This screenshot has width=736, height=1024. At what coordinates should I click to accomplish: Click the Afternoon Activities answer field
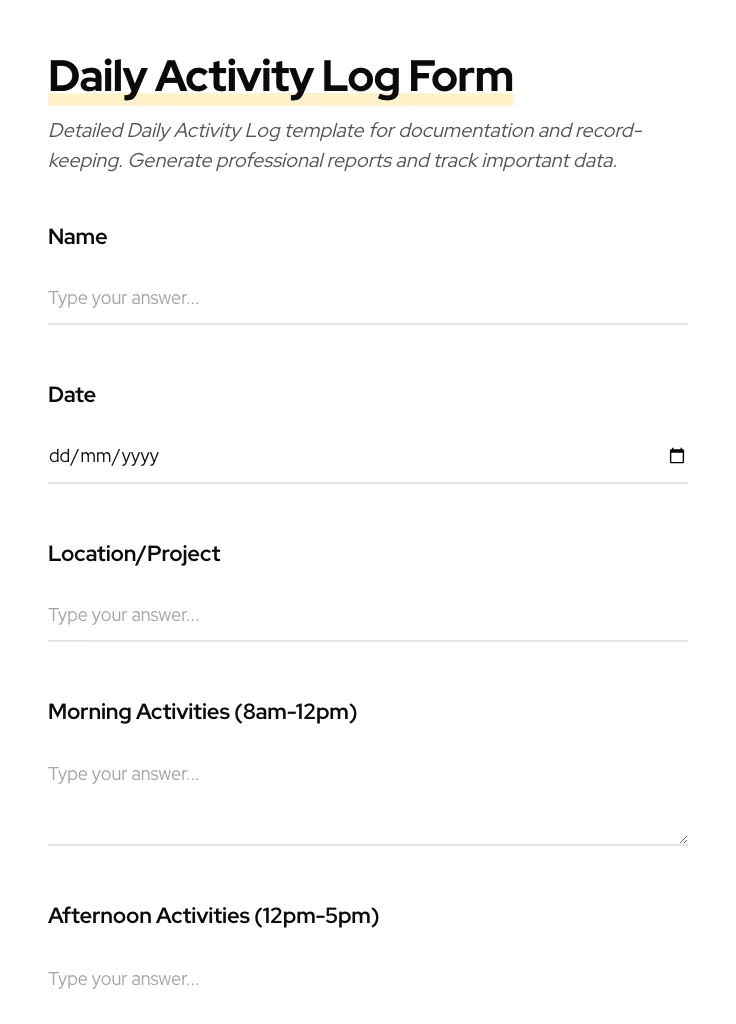pos(367,979)
